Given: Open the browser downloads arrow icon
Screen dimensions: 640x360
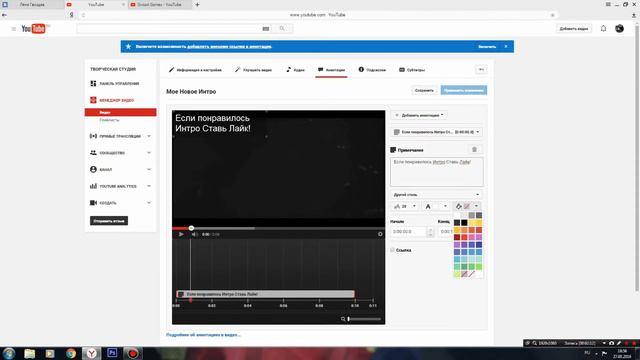Looking at the screenshot, I should 634,15.
